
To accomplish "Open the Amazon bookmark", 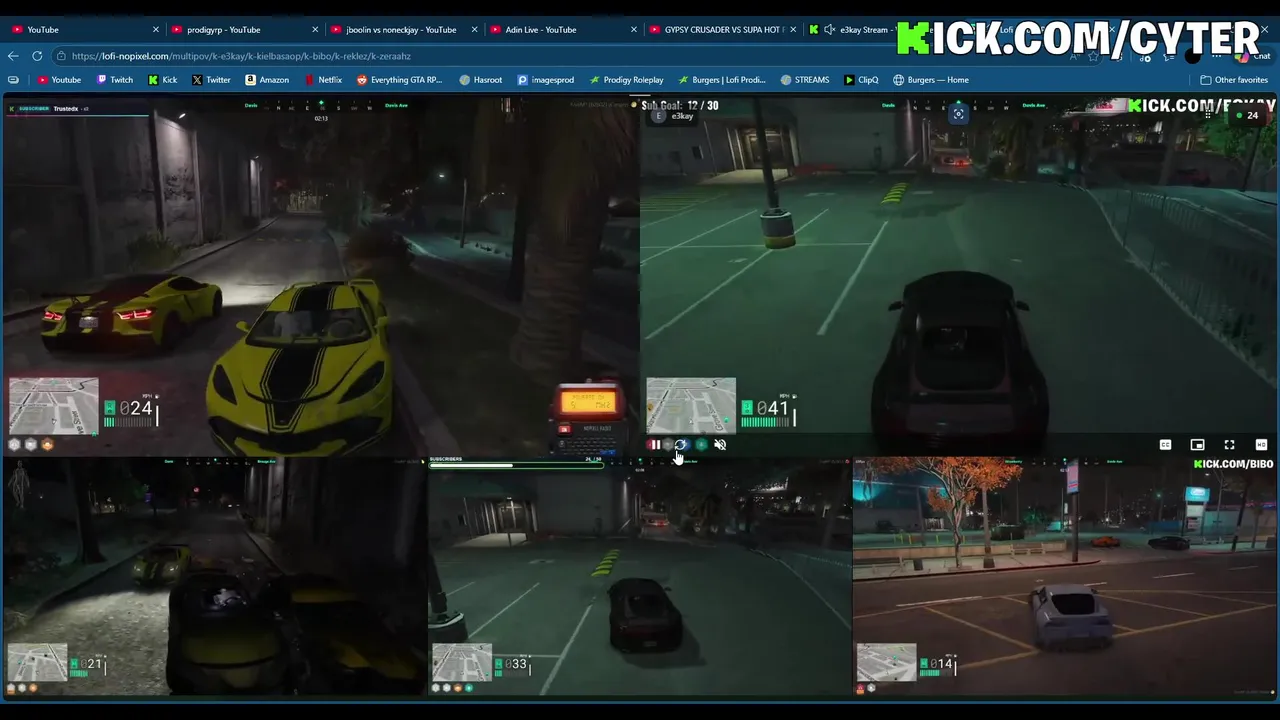I will tap(267, 80).
